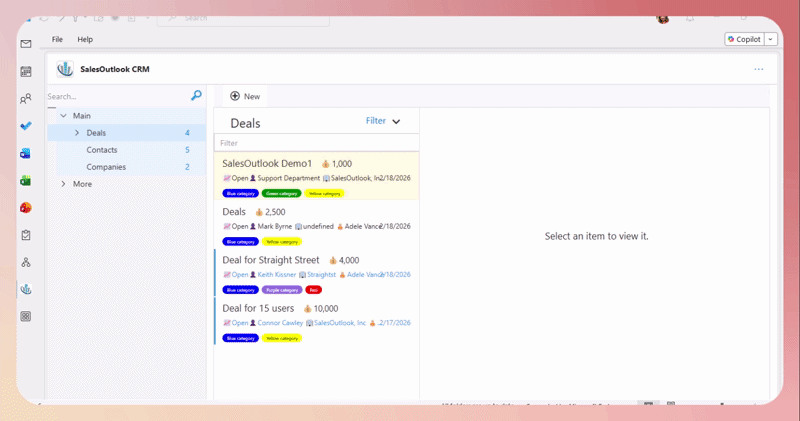Open the Mail module in the Outlook sidebar

[26, 44]
